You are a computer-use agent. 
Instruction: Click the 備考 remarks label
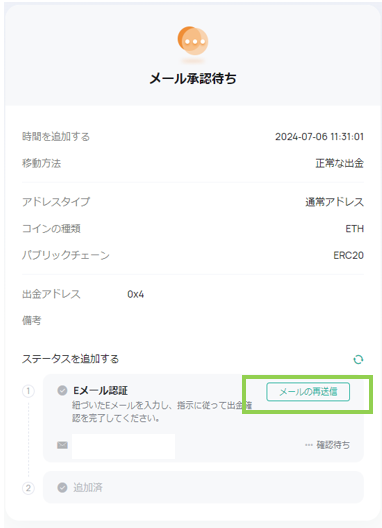[32, 321]
